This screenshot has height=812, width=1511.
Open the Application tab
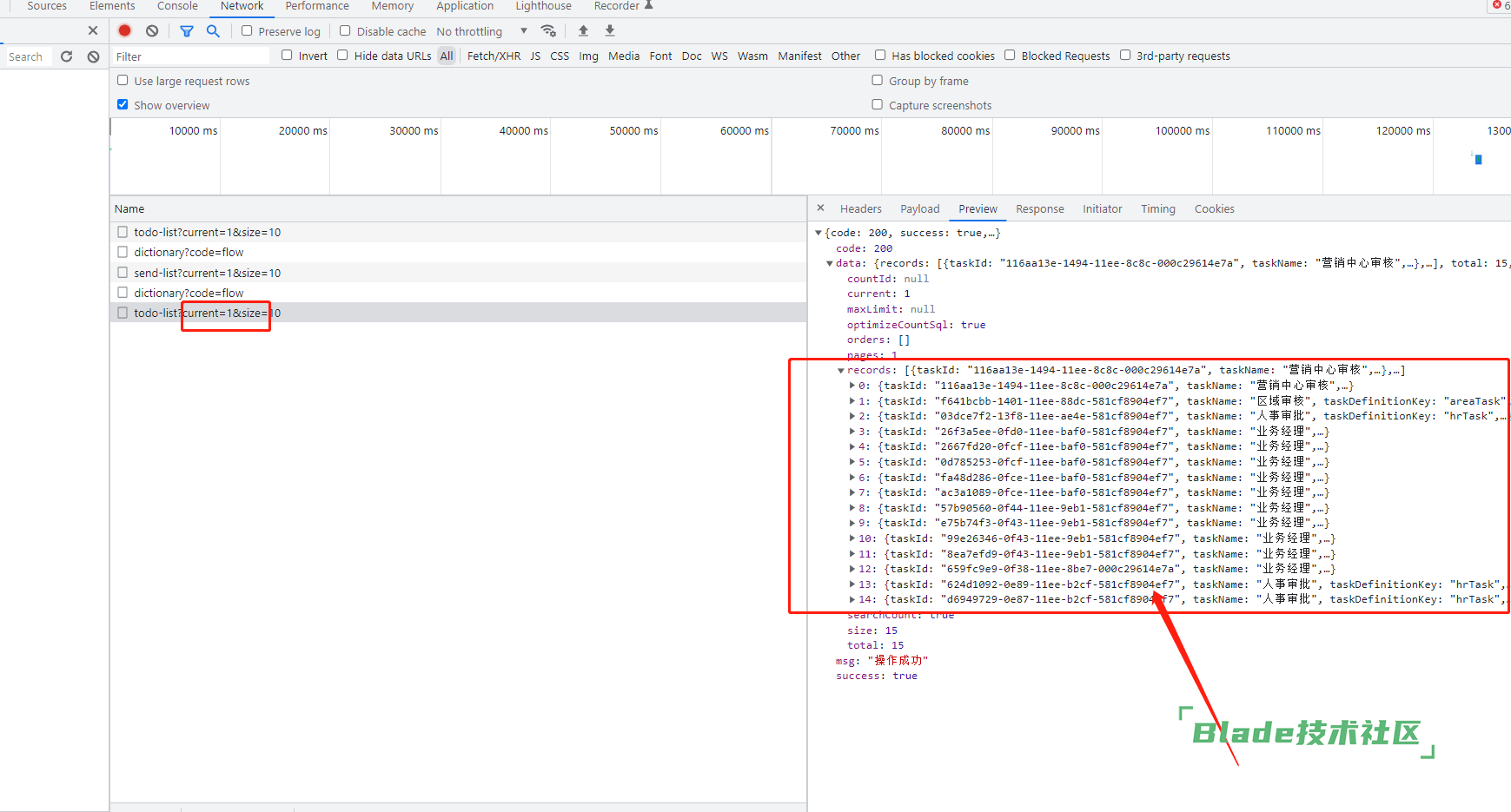(x=465, y=6)
